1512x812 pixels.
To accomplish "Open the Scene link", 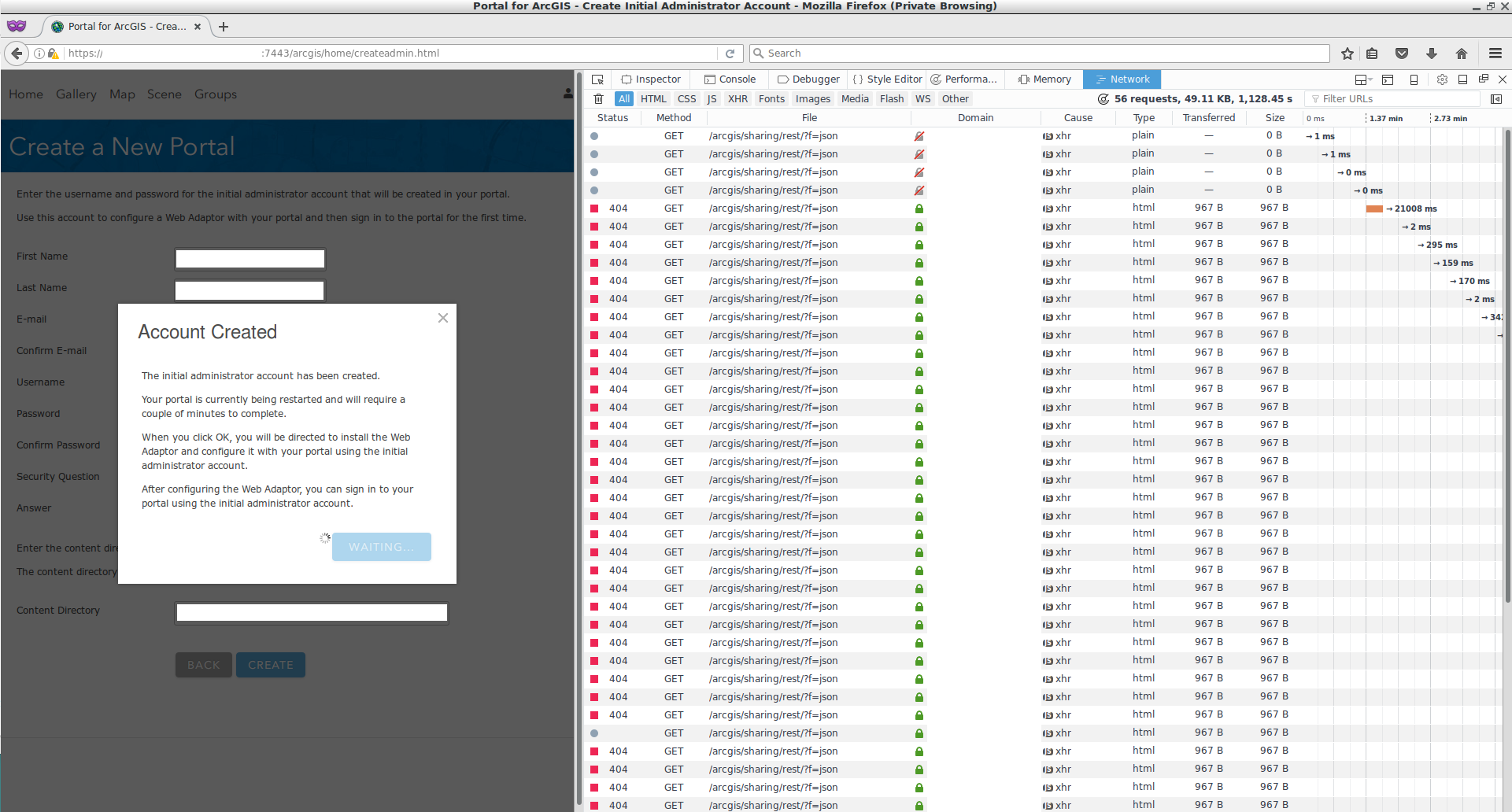I will 165,94.
